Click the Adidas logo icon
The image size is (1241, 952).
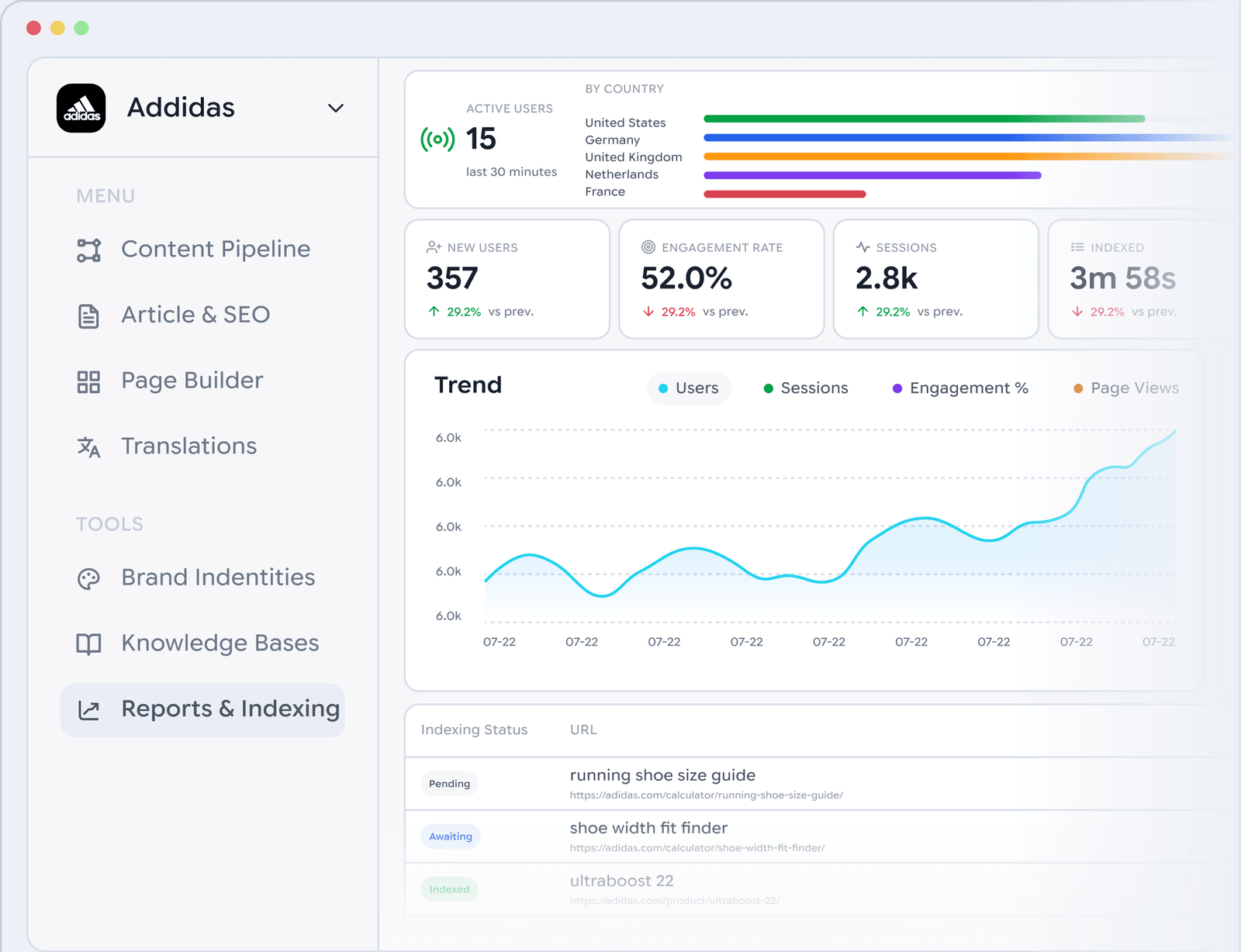click(81, 108)
